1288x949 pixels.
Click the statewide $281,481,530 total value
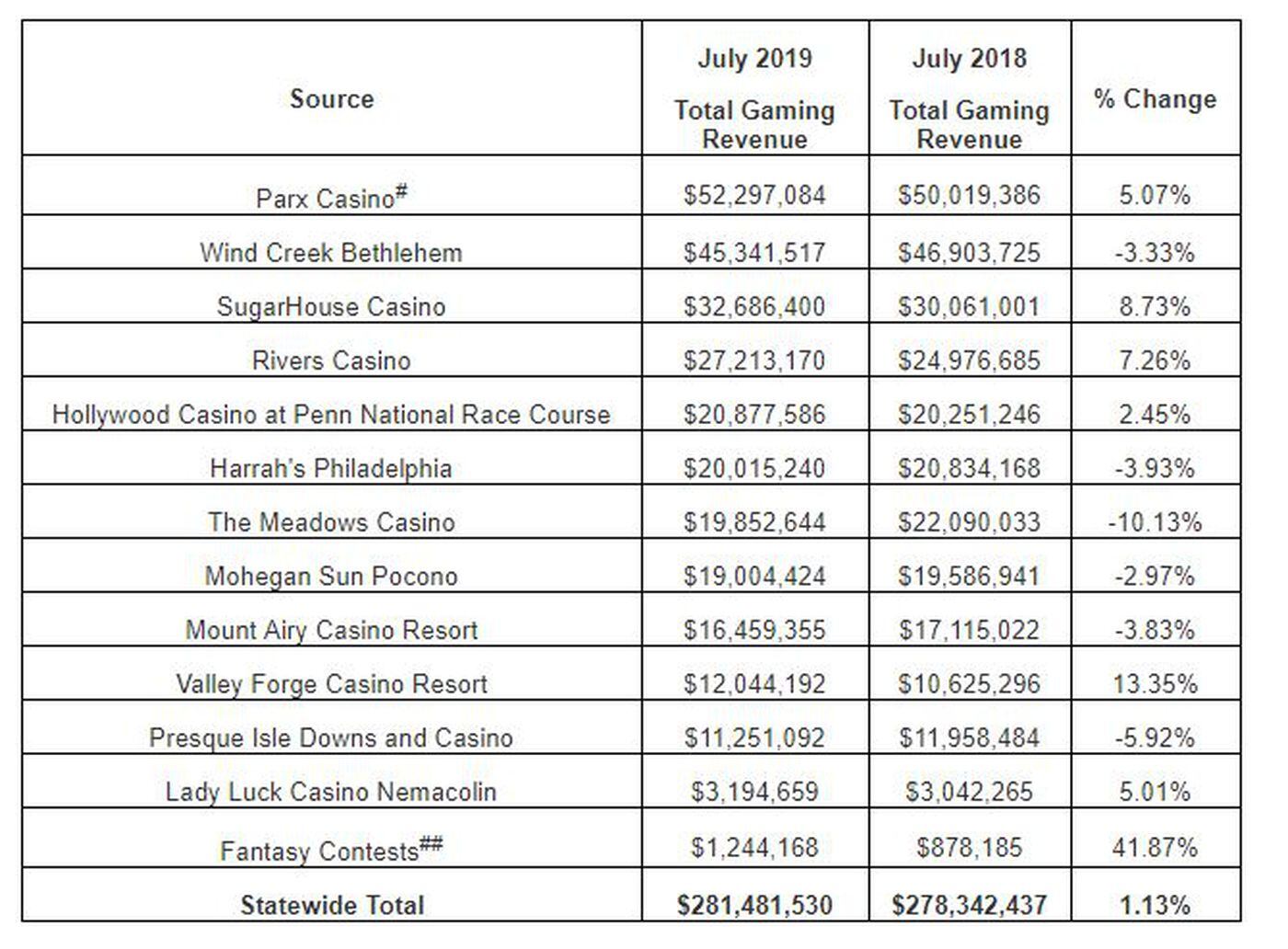754,905
